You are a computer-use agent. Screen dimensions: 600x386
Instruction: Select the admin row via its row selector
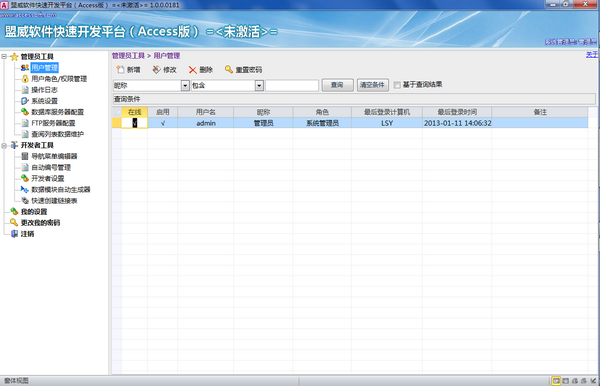pos(116,123)
